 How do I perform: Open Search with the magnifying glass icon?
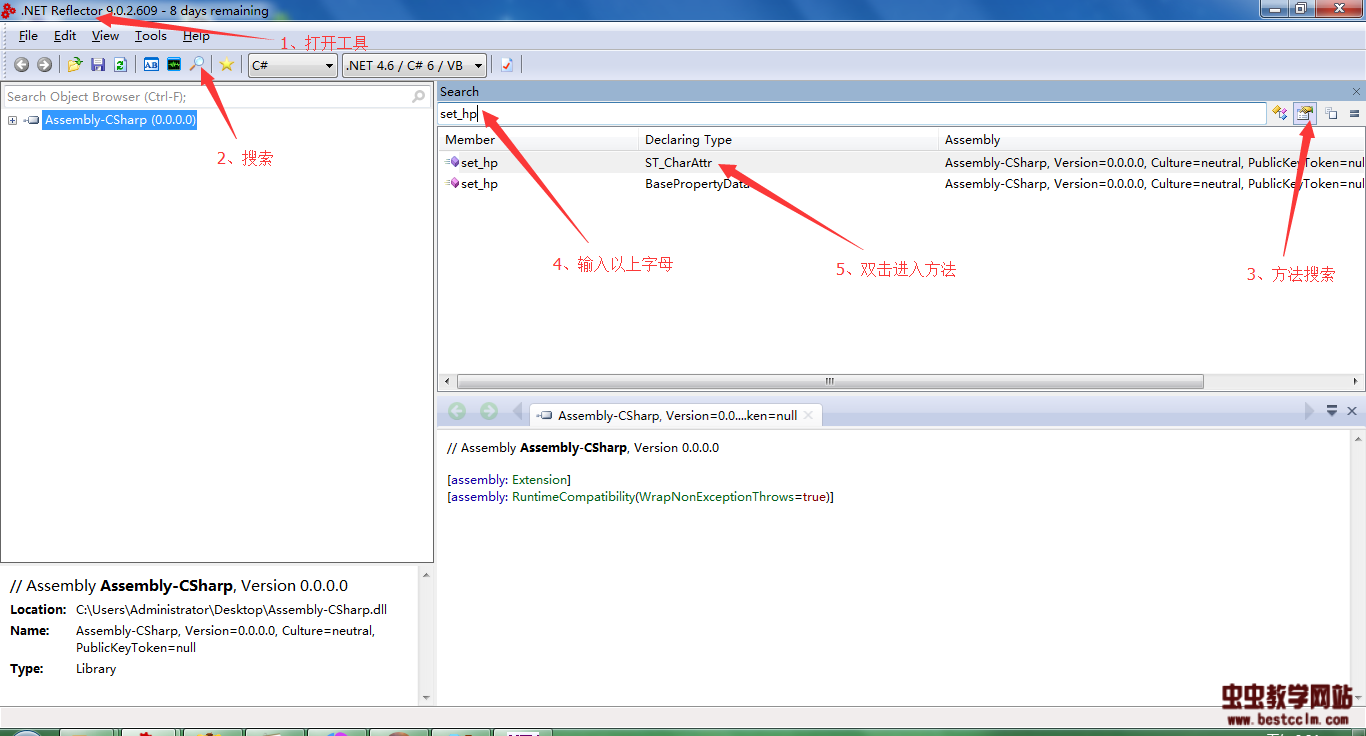pos(197,65)
